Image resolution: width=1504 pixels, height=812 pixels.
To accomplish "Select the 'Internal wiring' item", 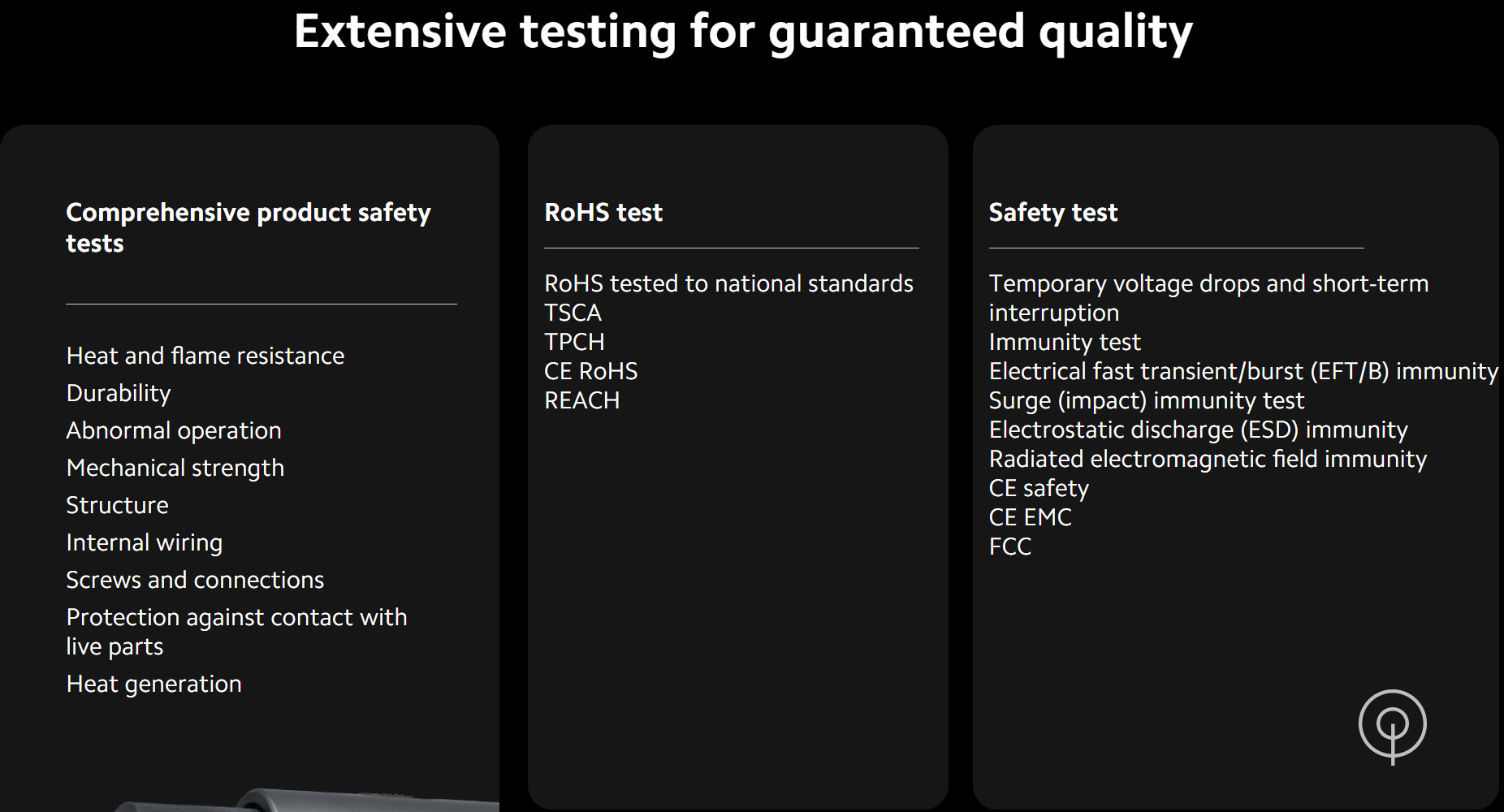I will tap(145, 542).
